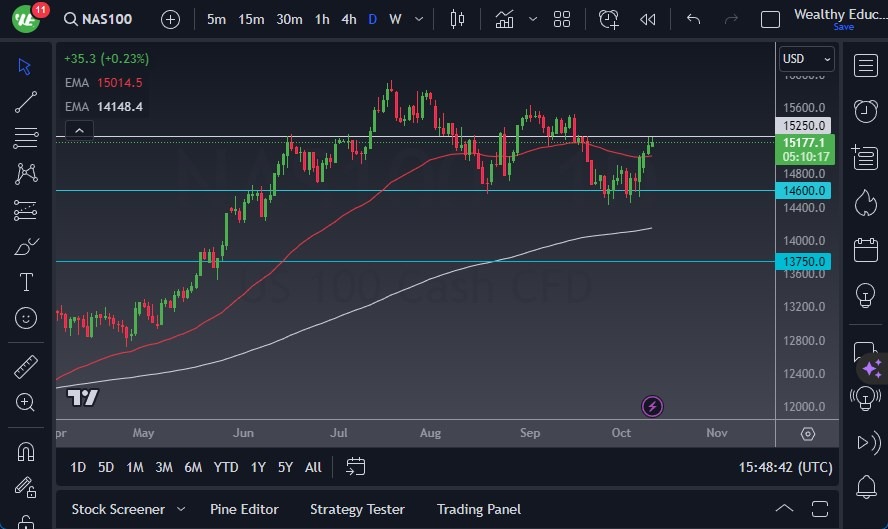Set chart range to YTD
Screen dimensions: 888x529
click(226, 467)
